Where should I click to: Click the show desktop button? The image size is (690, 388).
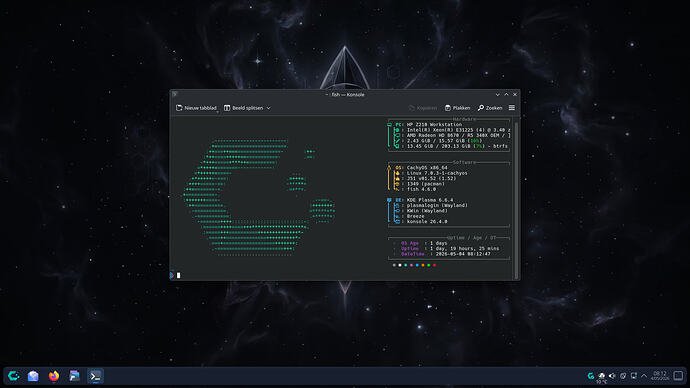pos(679,376)
